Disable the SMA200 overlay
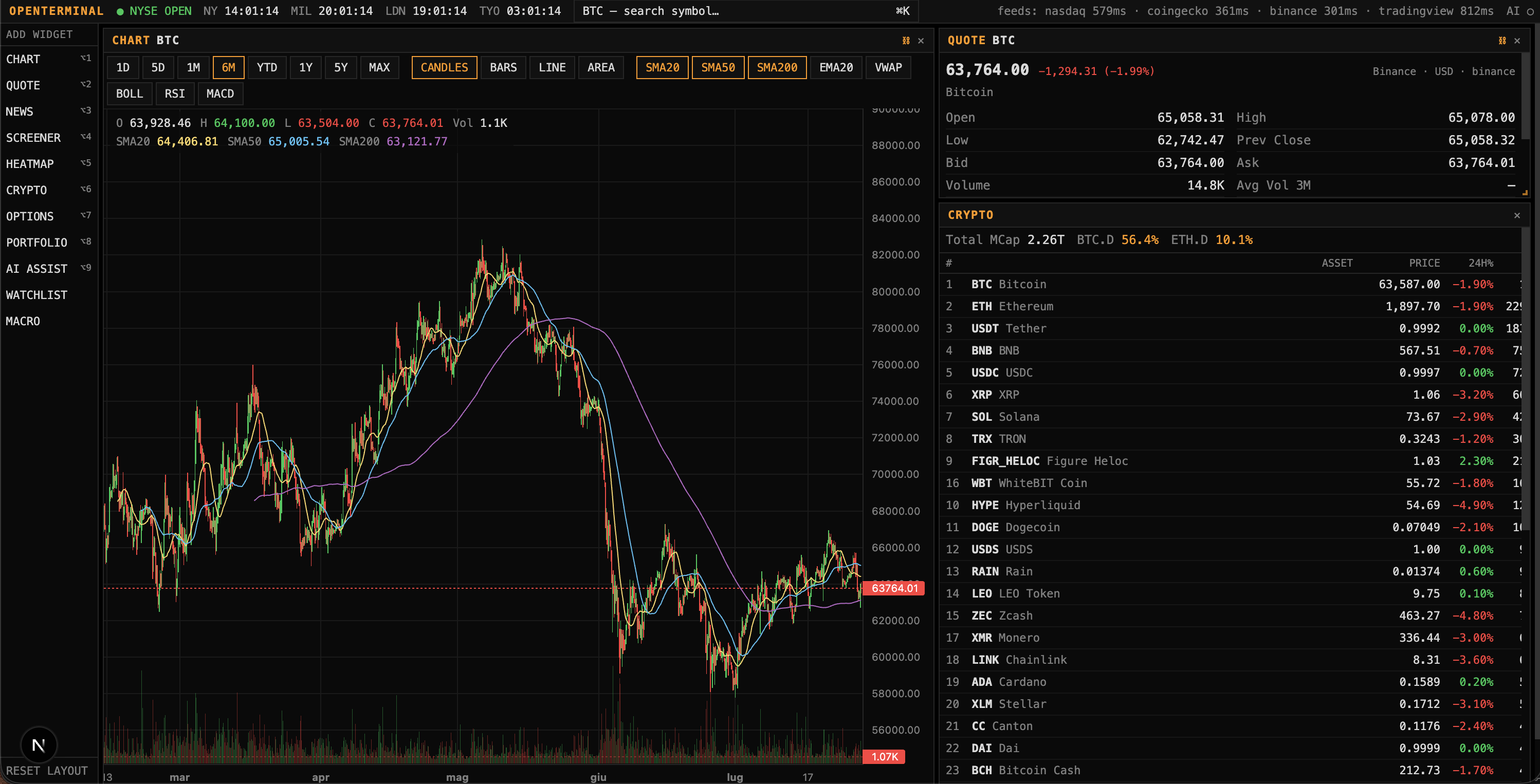Screen dimensions: 1540x784 (777, 67)
